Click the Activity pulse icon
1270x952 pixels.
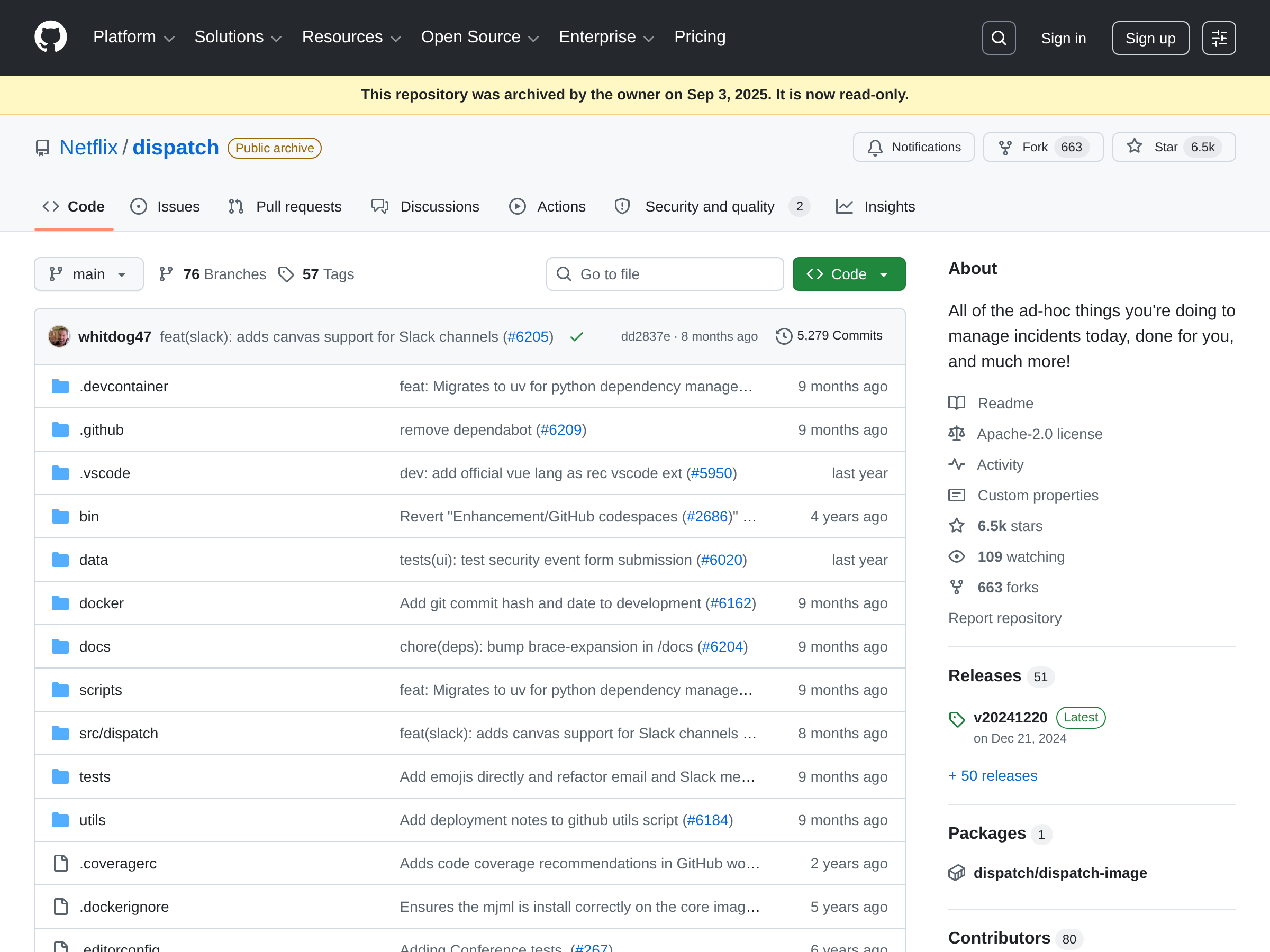(x=957, y=464)
